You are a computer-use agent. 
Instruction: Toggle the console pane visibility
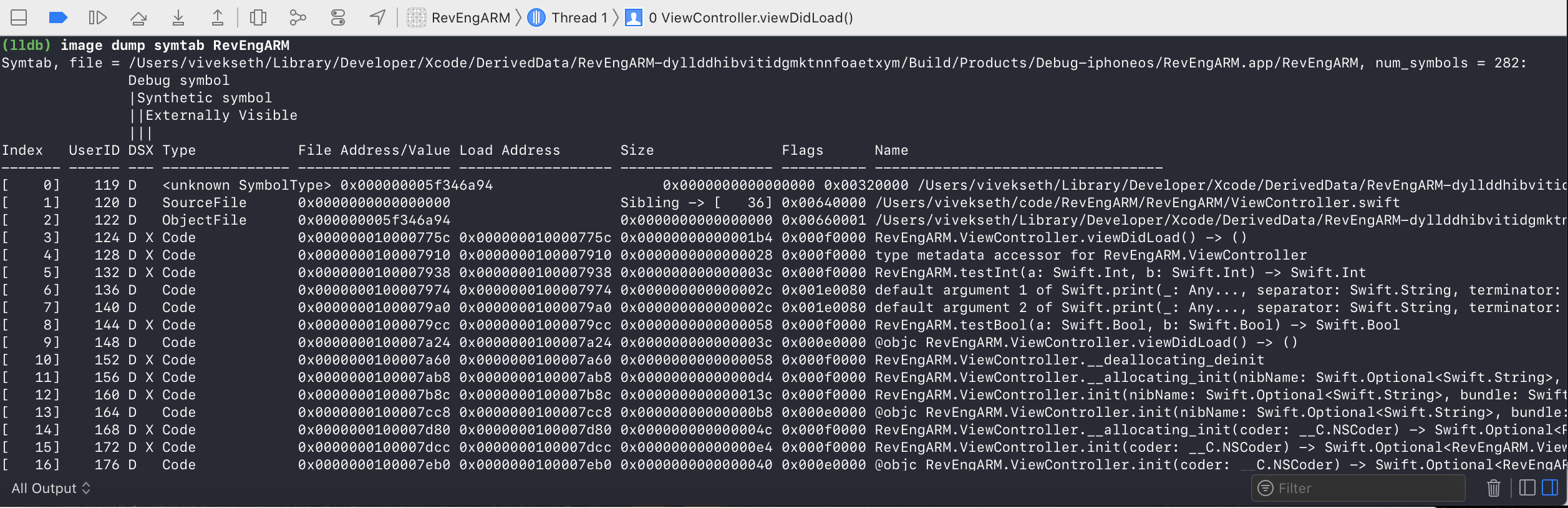tap(1550, 488)
